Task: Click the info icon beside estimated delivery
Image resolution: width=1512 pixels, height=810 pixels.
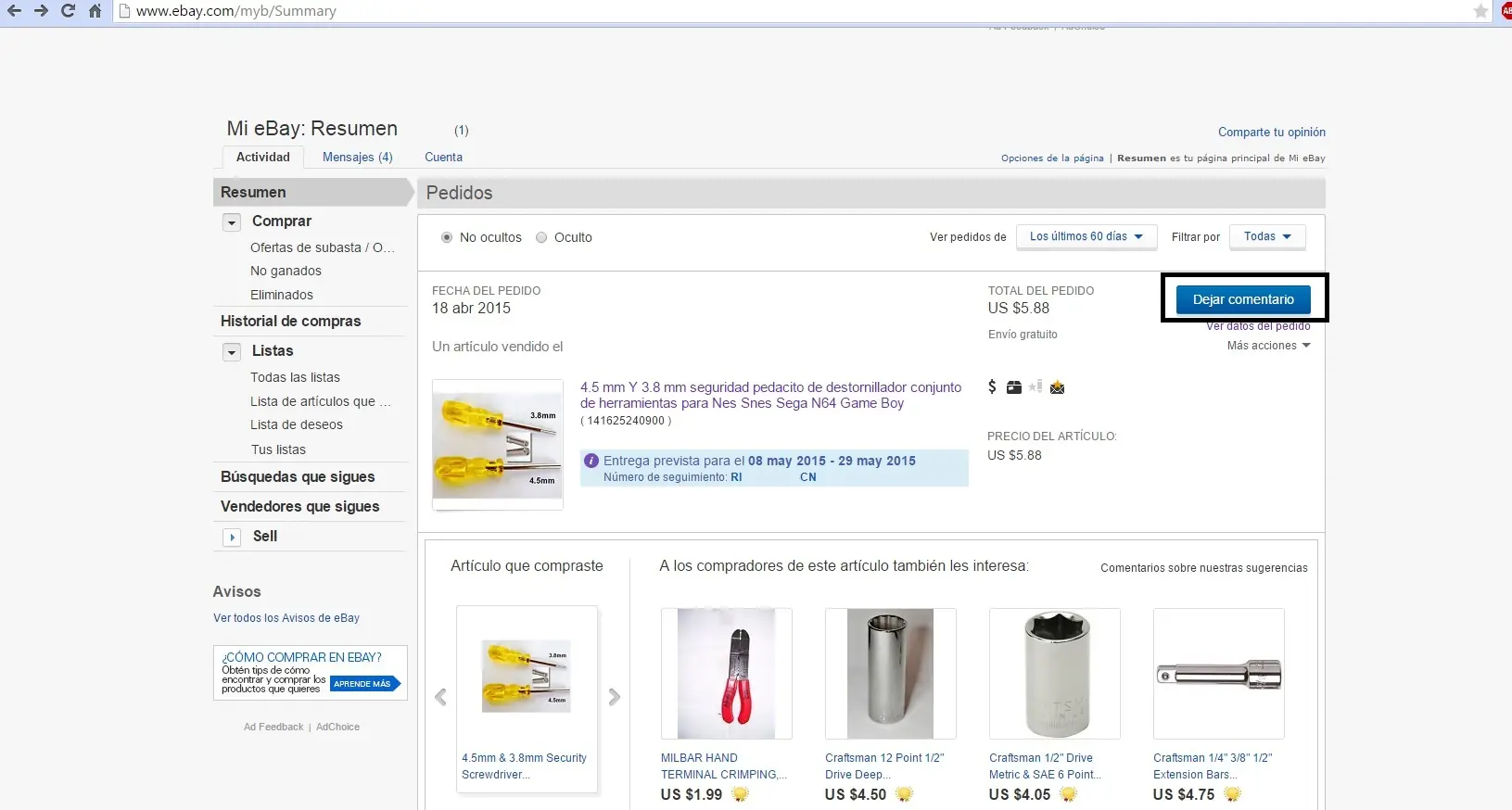Action: point(591,461)
